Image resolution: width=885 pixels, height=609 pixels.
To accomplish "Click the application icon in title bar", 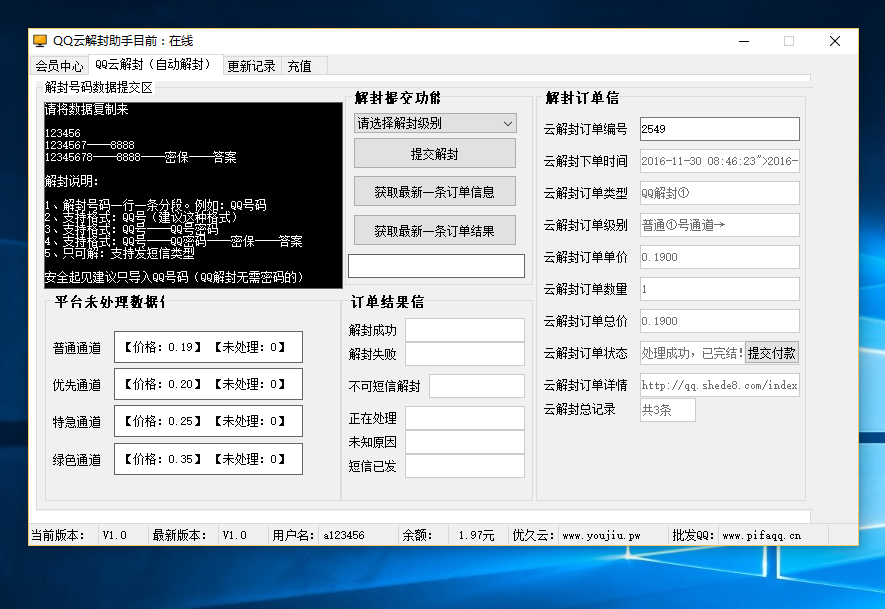I will [x=40, y=41].
